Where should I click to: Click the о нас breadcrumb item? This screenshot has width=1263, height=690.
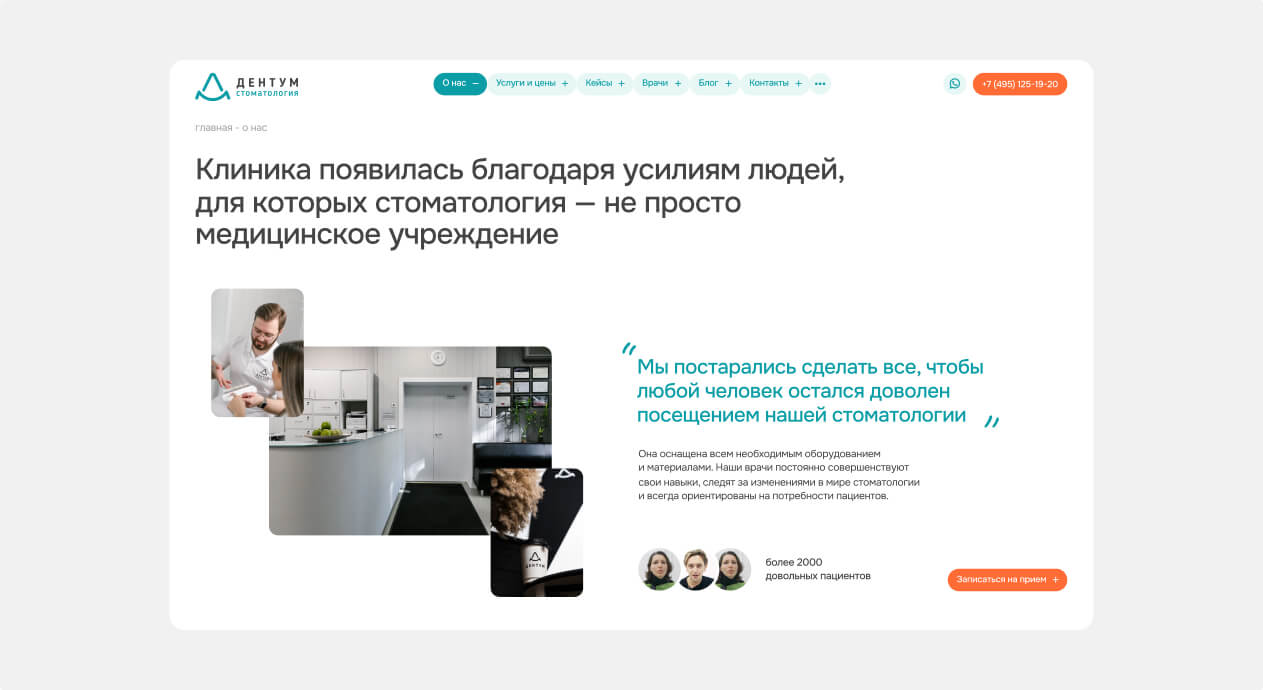point(254,128)
